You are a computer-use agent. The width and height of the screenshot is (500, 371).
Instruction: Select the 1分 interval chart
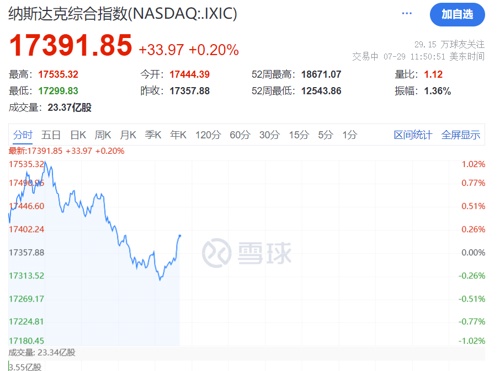point(349,135)
